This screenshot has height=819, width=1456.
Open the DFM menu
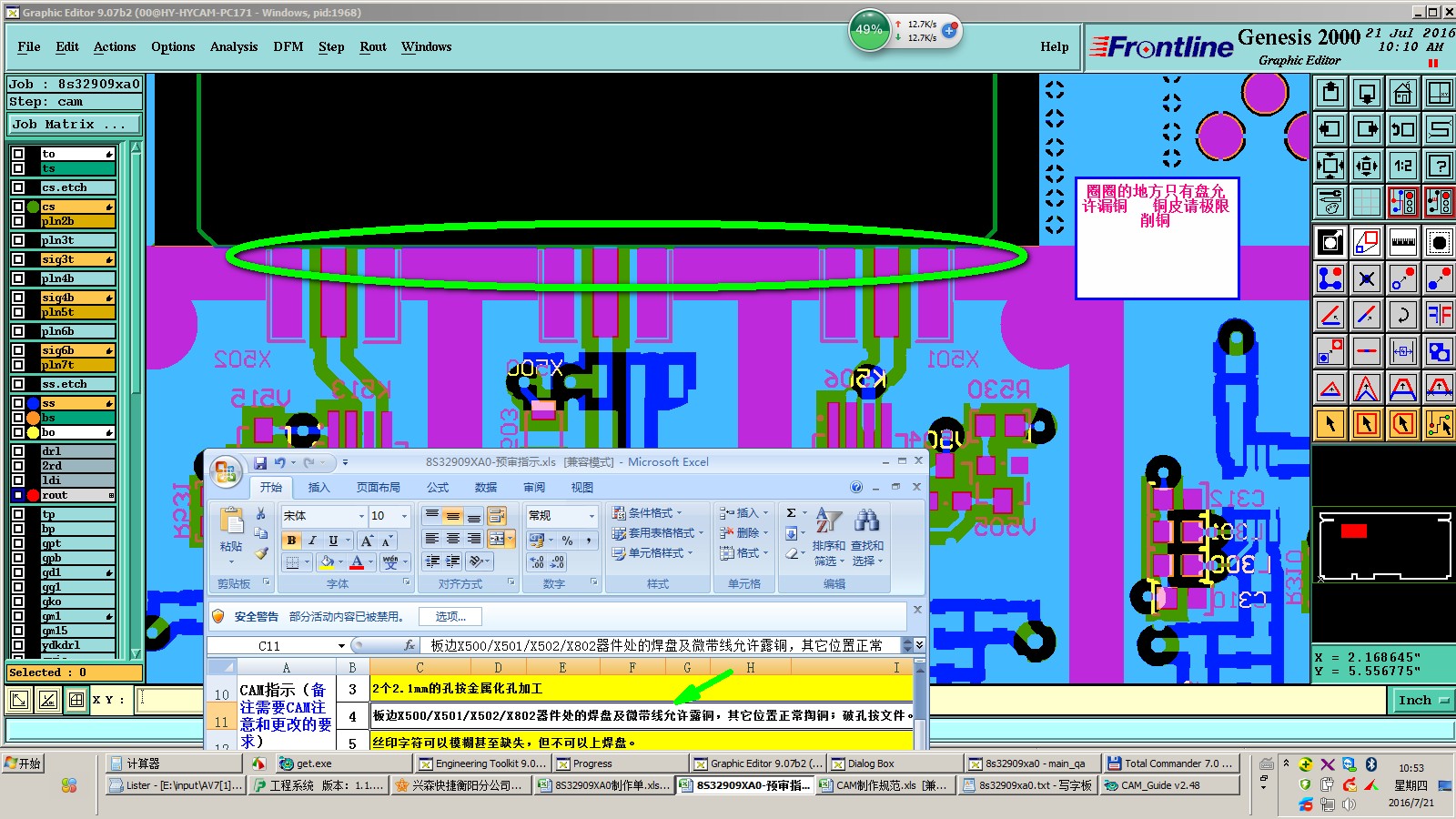(288, 46)
